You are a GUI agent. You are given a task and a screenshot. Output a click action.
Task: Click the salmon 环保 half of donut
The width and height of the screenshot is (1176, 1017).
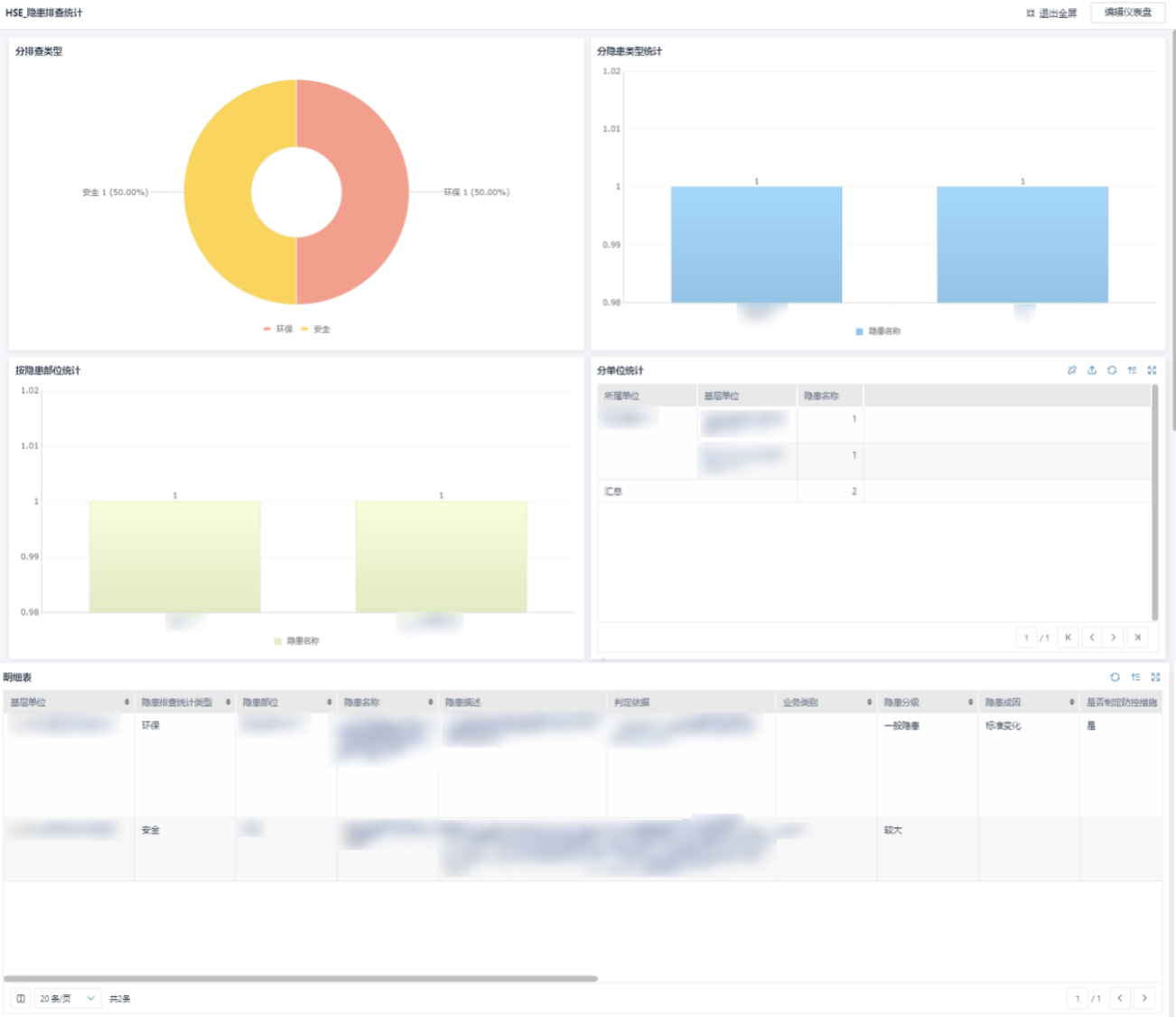[375, 192]
